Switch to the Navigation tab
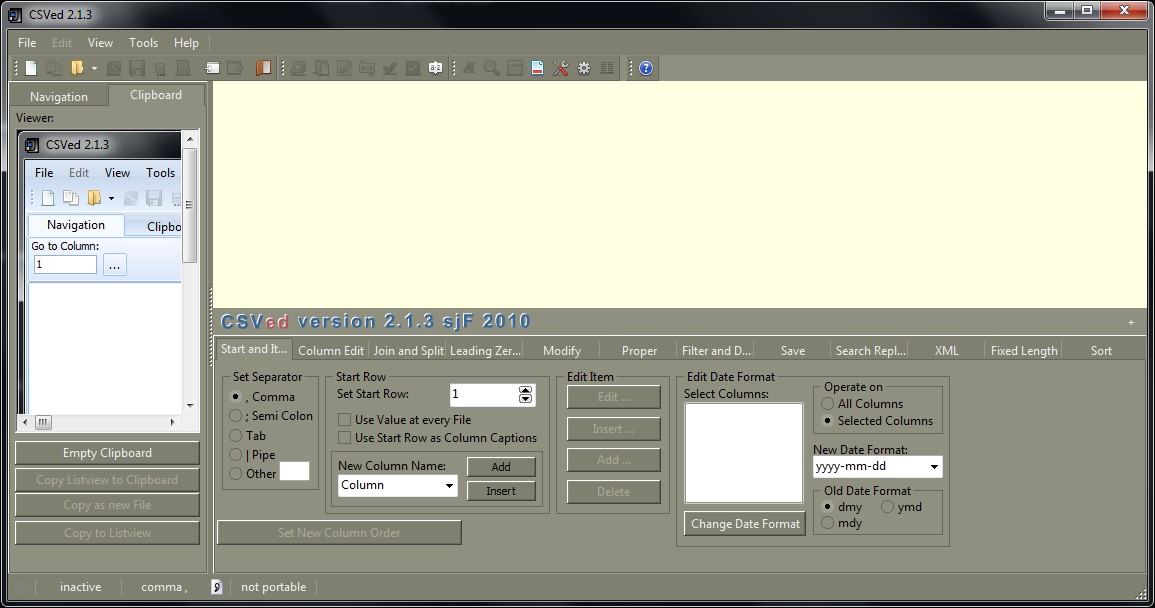The image size is (1155, 608). tap(59, 97)
